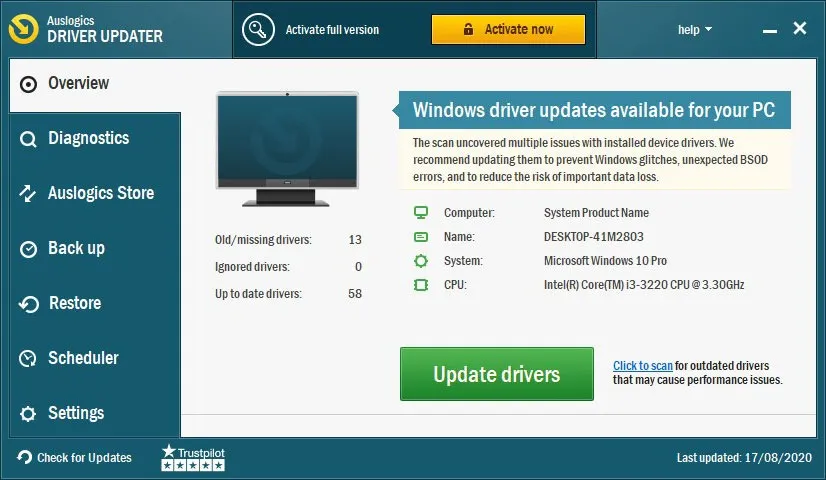
Task: Open the Back up section
Action: (95, 249)
